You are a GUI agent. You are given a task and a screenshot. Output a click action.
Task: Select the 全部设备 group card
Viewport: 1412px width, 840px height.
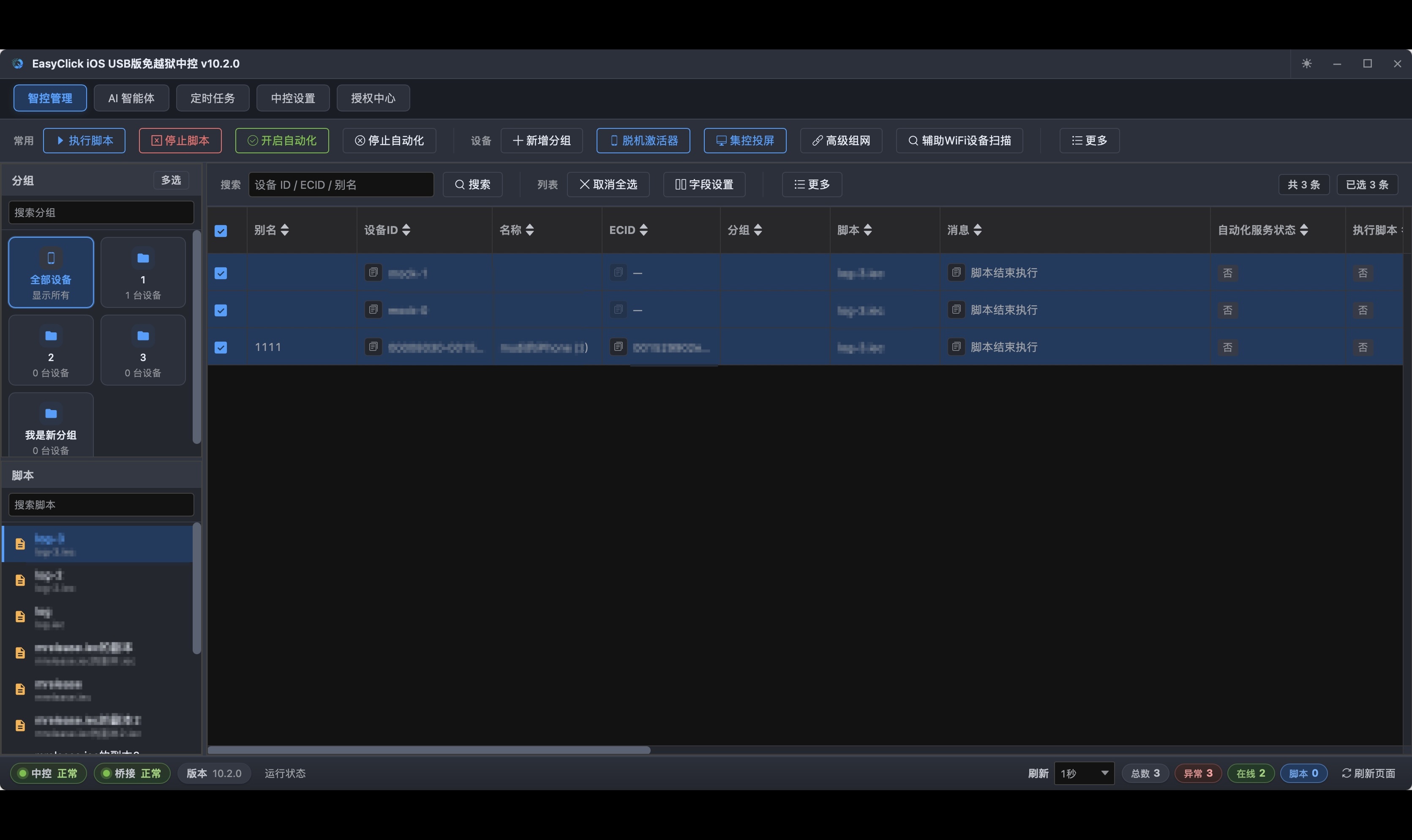click(51, 272)
